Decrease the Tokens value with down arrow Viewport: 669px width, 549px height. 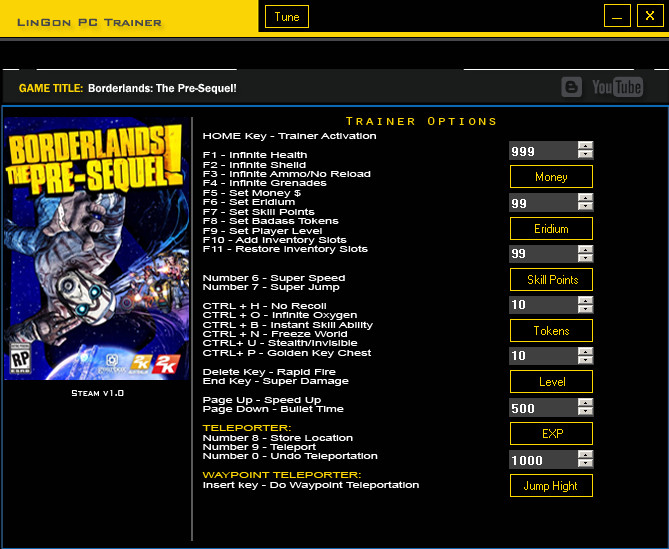[585, 309]
